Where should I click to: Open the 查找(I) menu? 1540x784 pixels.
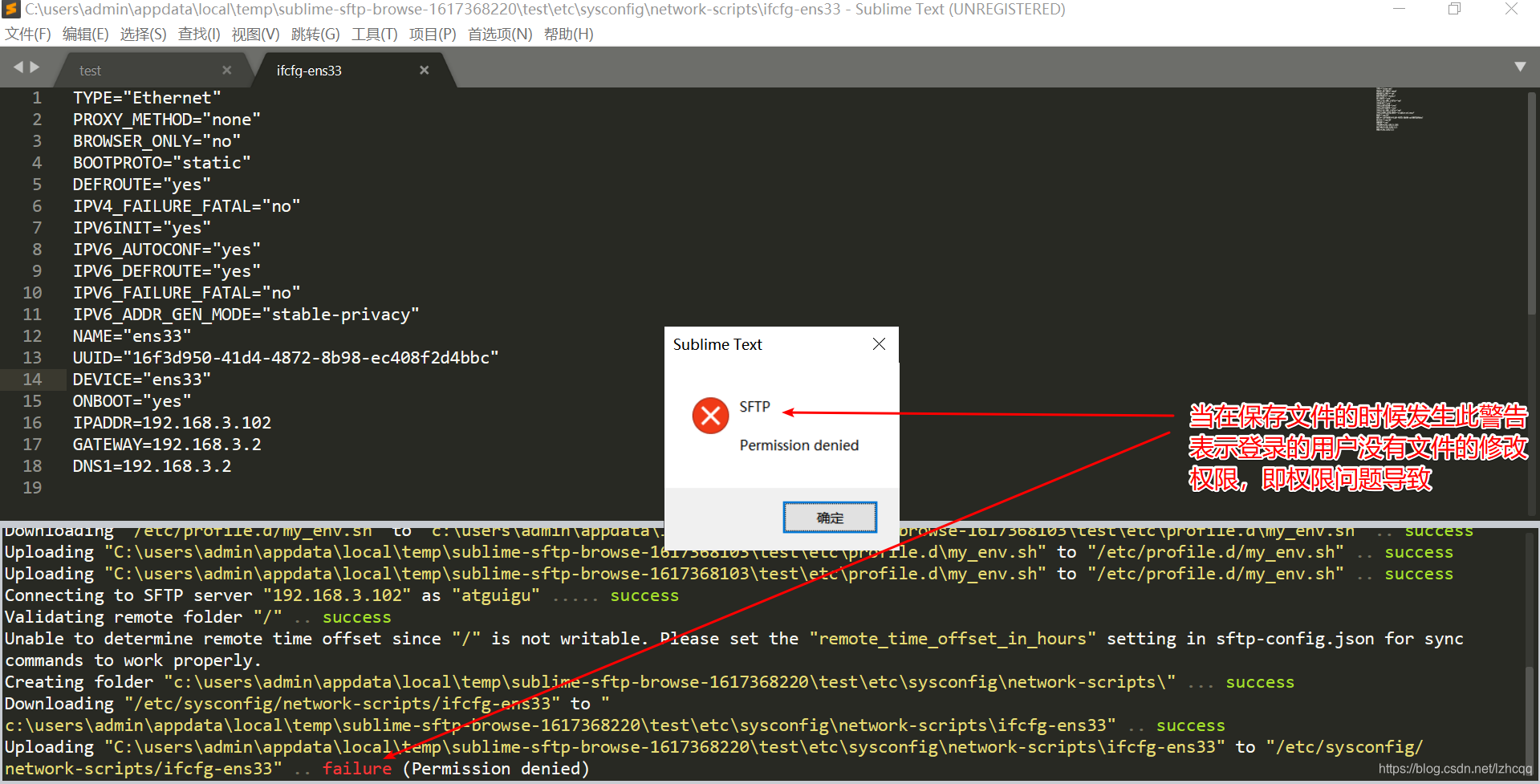pos(199,35)
